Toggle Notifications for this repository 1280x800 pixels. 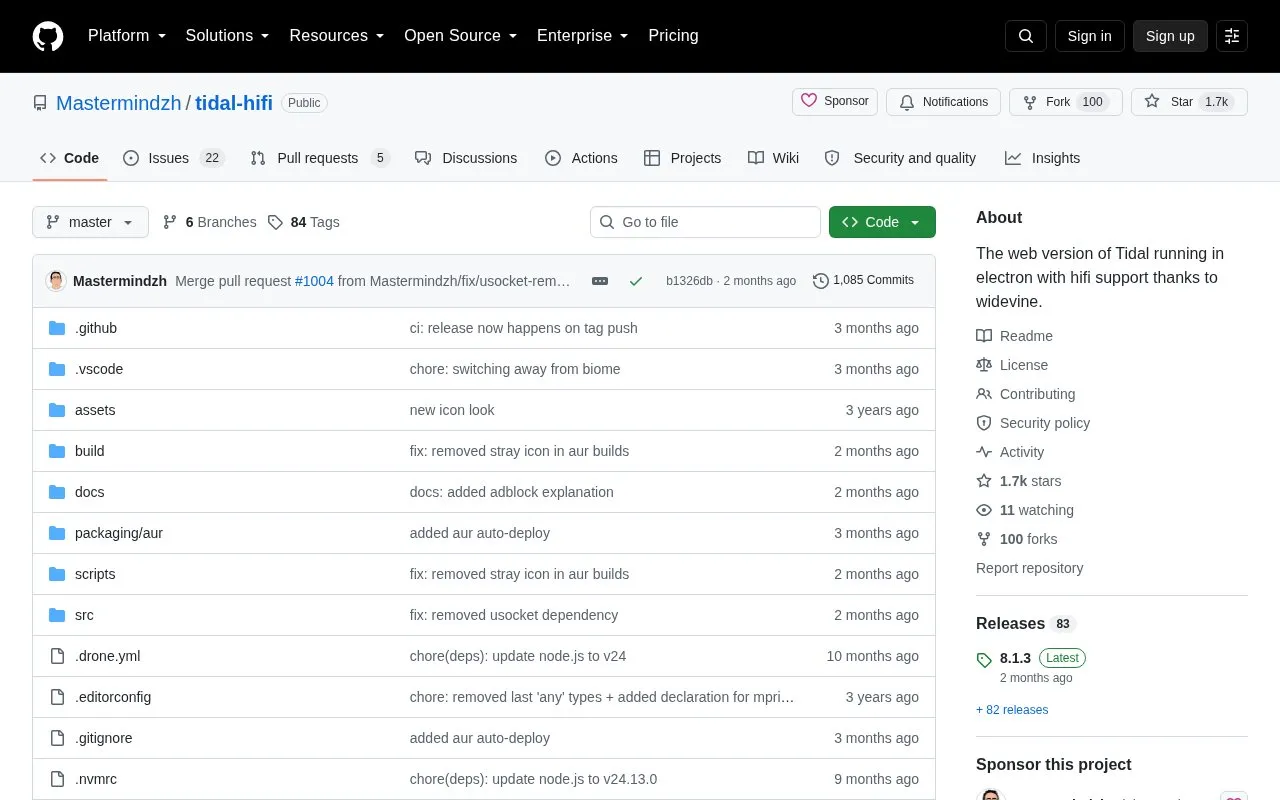(x=943, y=102)
